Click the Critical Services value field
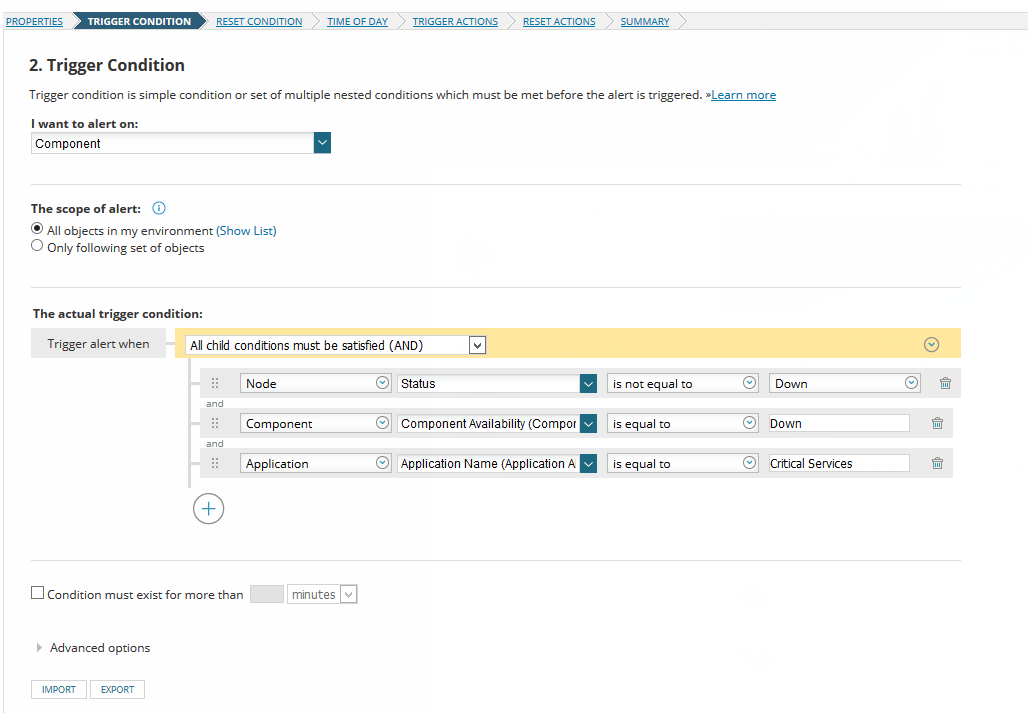Viewport: 1028px width, 713px height. pyautogui.click(x=838, y=463)
